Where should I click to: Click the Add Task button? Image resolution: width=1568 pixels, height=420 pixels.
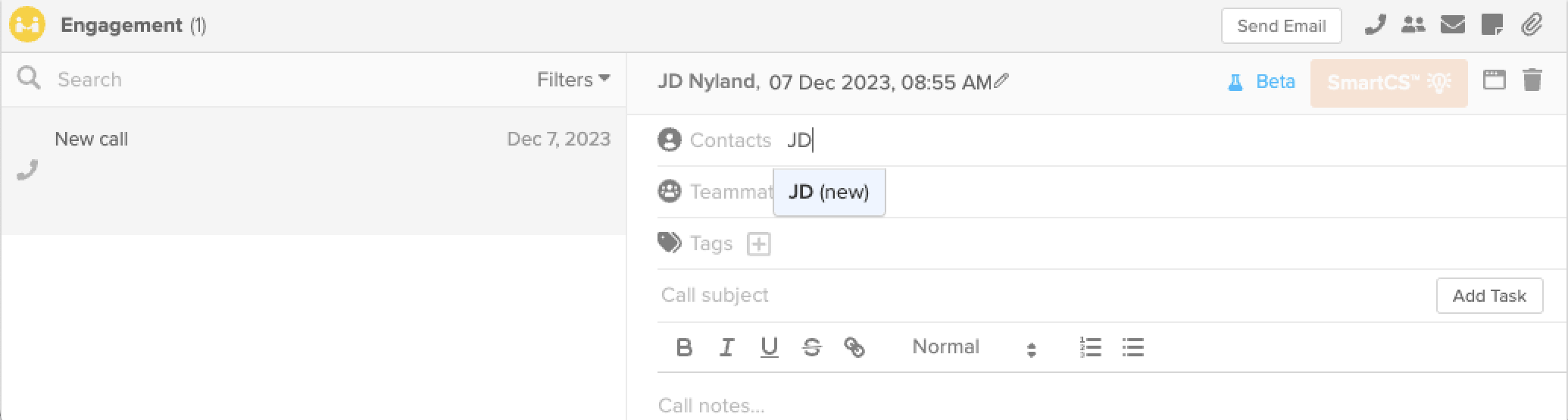pyautogui.click(x=1489, y=296)
